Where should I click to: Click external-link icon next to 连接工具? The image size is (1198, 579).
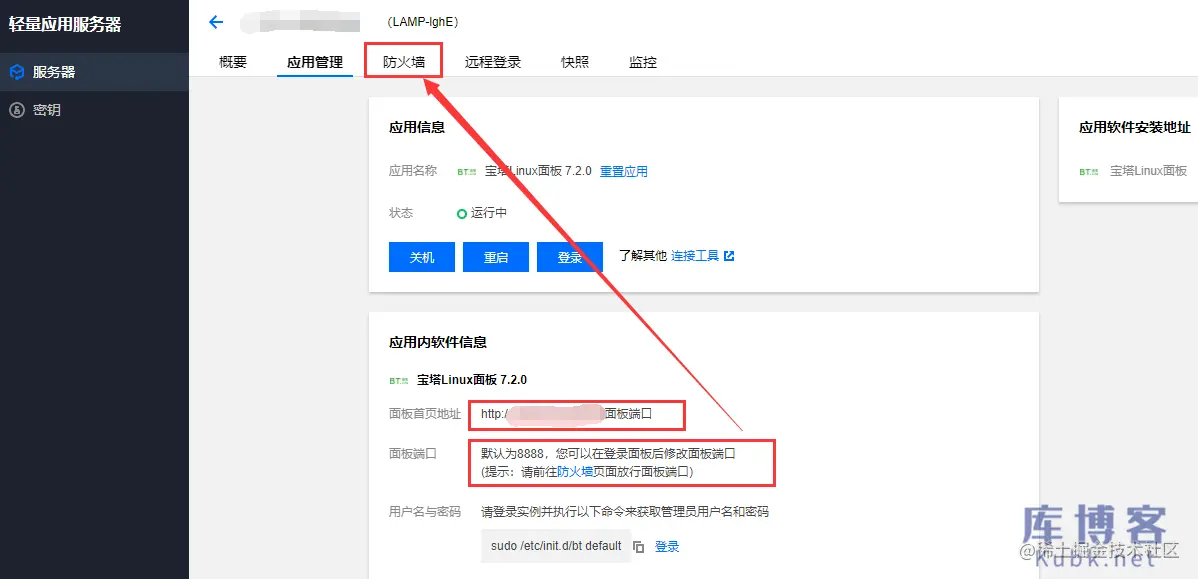click(x=729, y=256)
